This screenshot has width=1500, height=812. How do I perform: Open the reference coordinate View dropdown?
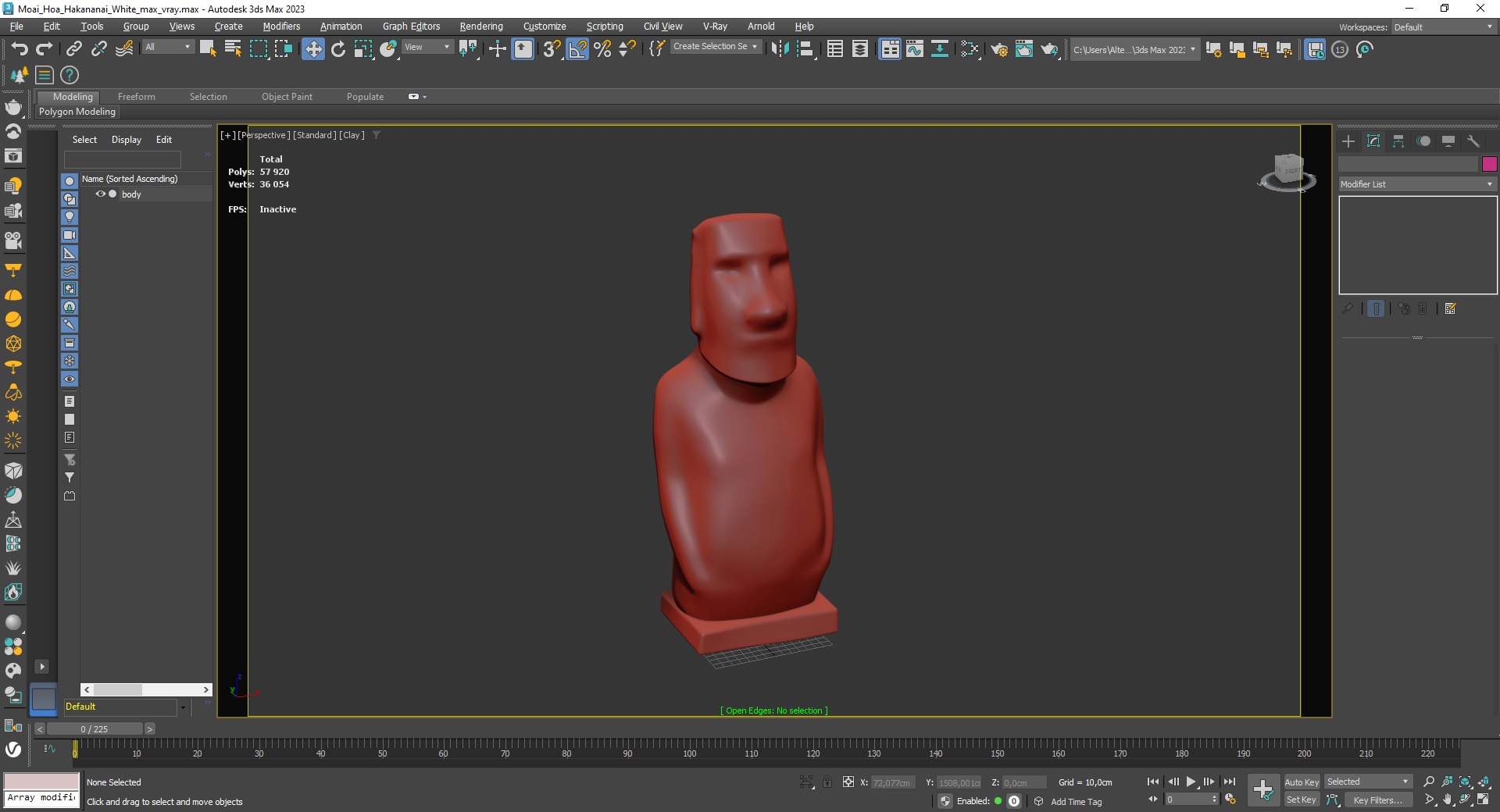tap(427, 47)
